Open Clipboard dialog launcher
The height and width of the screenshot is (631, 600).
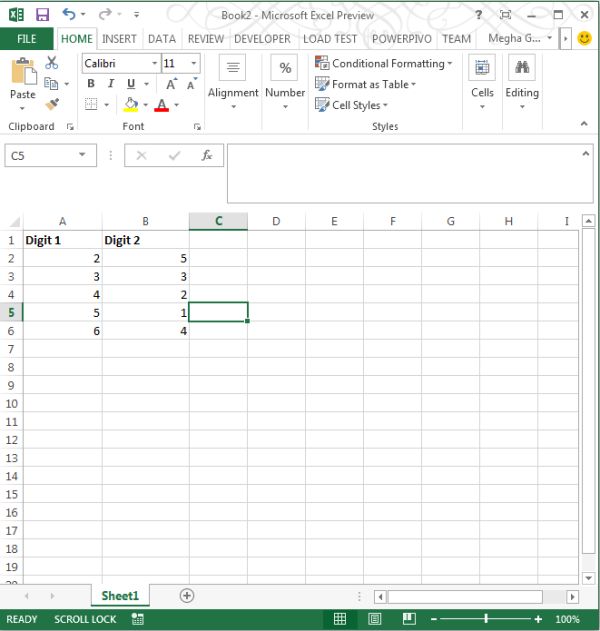[70, 127]
